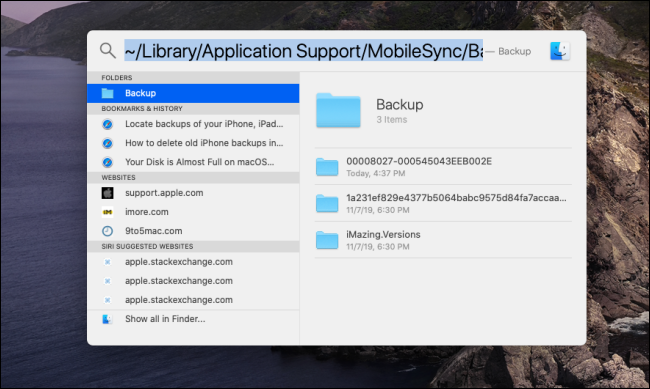Click imore.com website result text
The height and width of the screenshot is (389, 650).
click(x=147, y=212)
